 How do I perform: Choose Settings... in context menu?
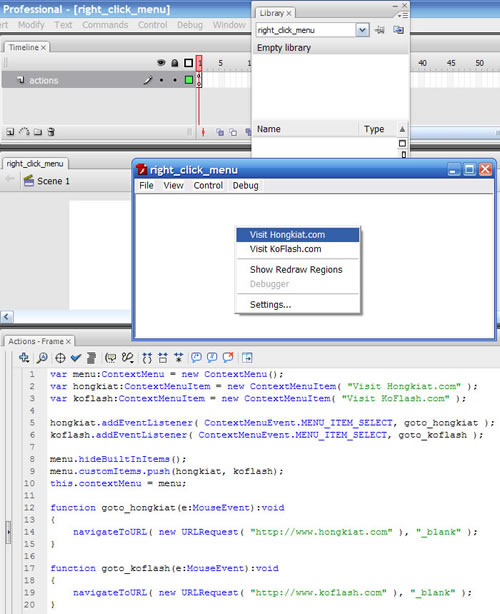click(x=298, y=304)
